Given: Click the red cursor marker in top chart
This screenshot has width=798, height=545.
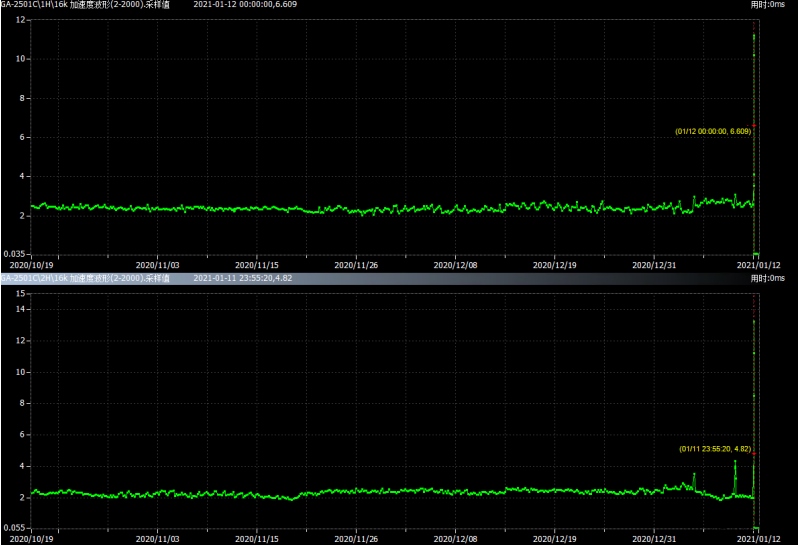Looking at the screenshot, I should coord(754,126).
